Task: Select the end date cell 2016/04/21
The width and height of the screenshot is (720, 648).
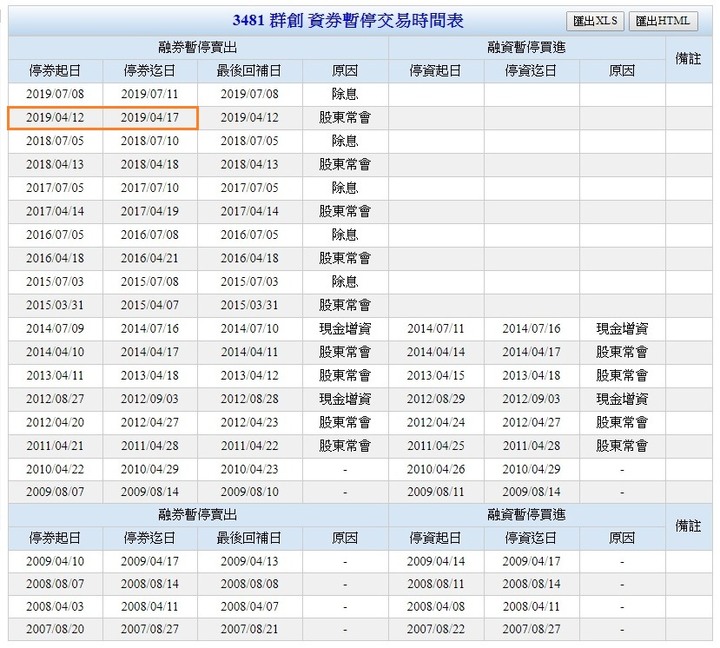Action: [150, 258]
